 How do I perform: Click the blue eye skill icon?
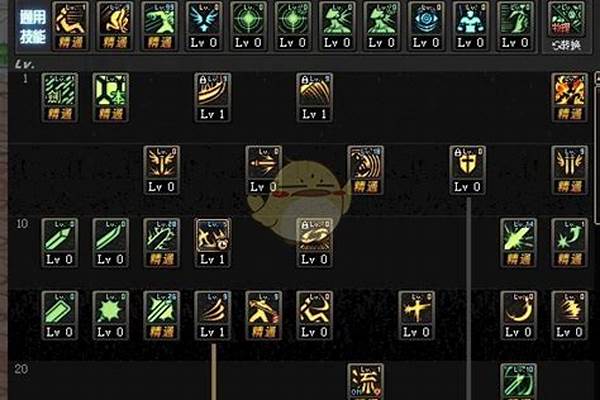(x=426, y=25)
